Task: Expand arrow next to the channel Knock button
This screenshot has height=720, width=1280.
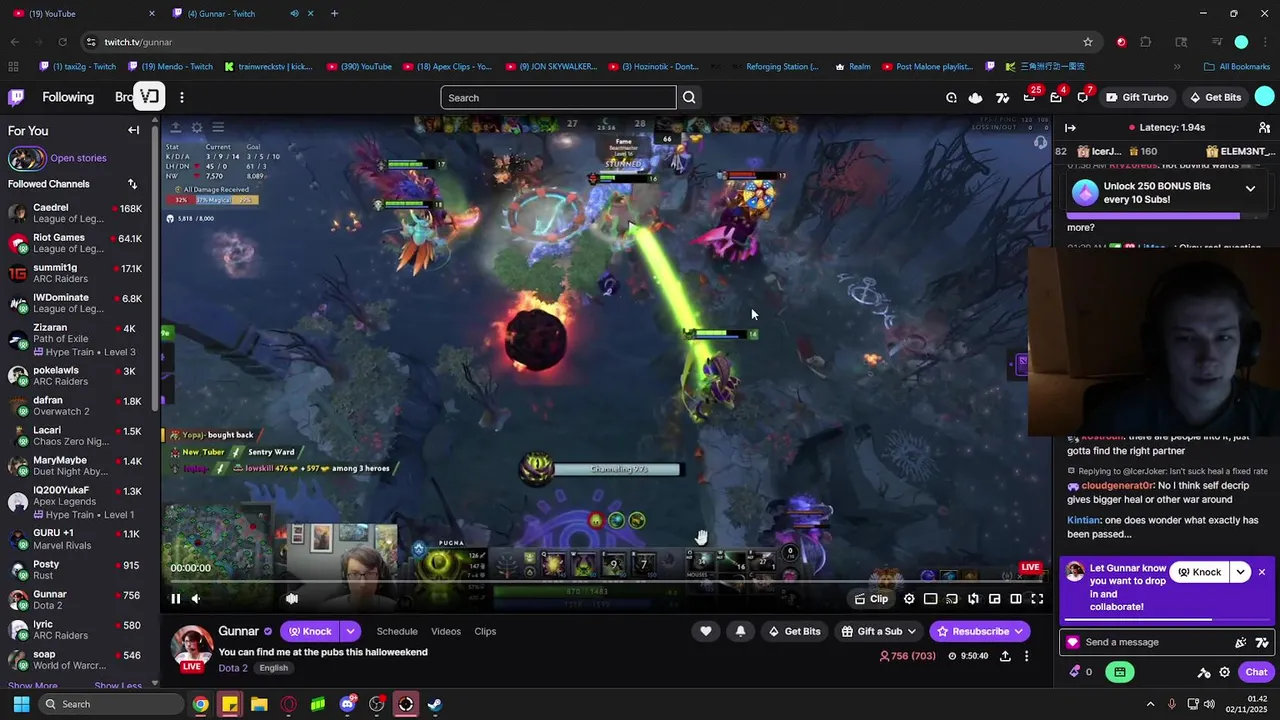Action: pos(350,631)
